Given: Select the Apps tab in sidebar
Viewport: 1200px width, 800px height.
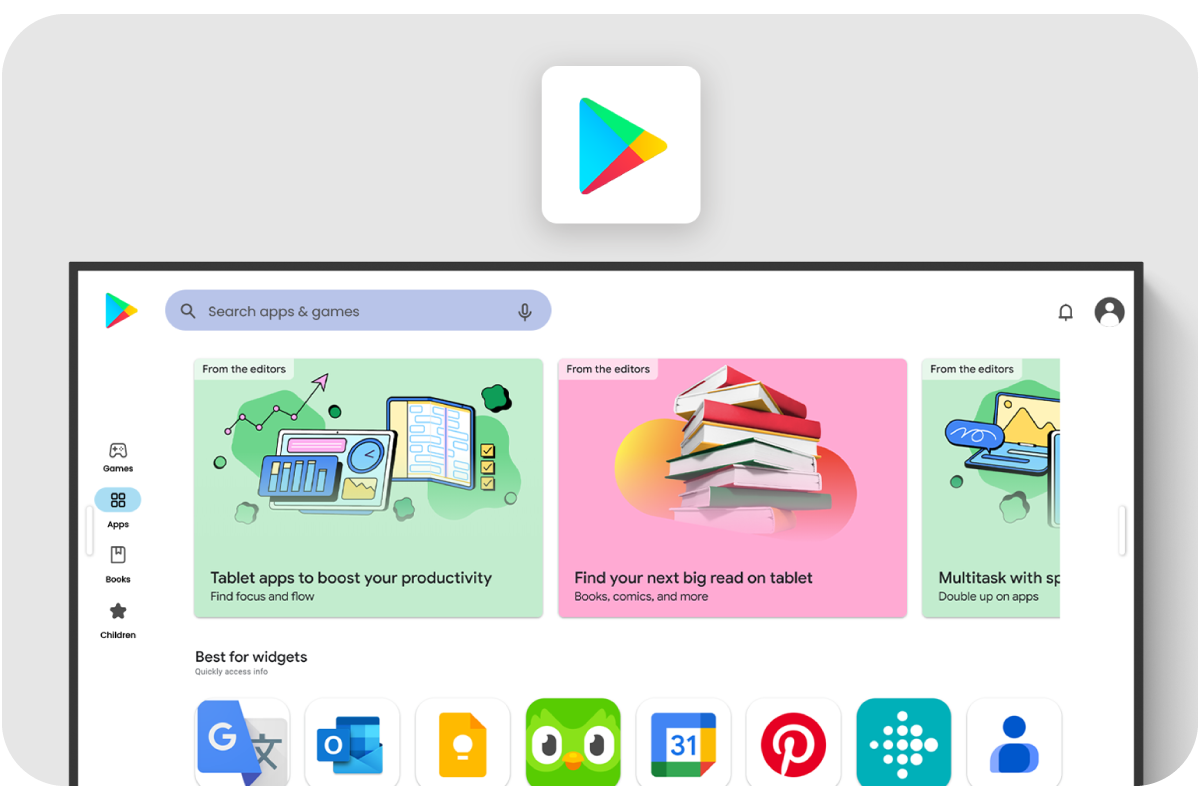Looking at the screenshot, I should pyautogui.click(x=118, y=508).
